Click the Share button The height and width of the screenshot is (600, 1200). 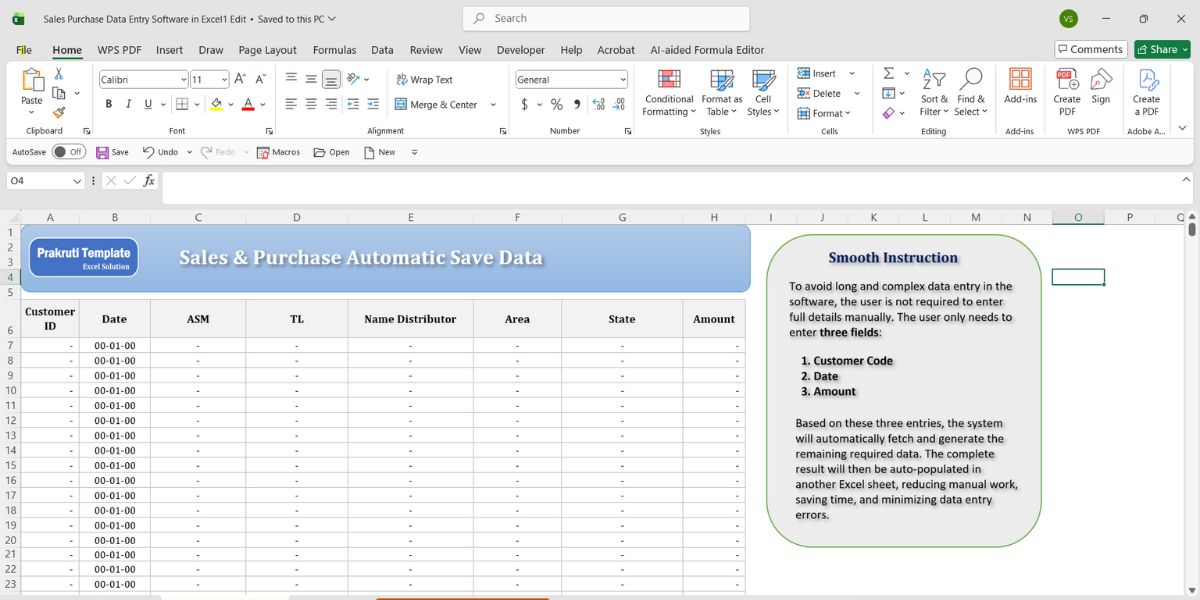(1161, 49)
